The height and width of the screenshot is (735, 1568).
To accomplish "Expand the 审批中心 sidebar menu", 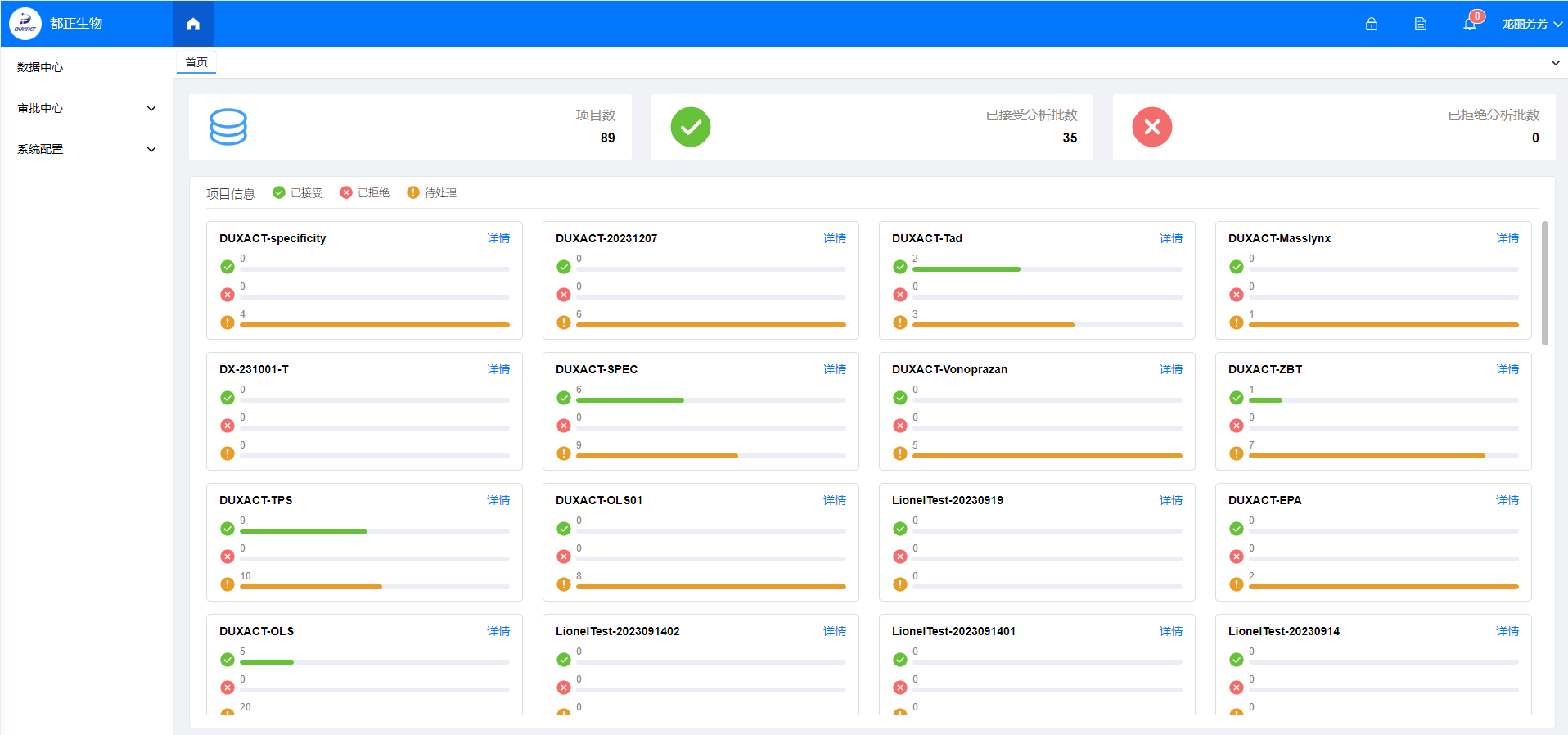I will tap(86, 108).
